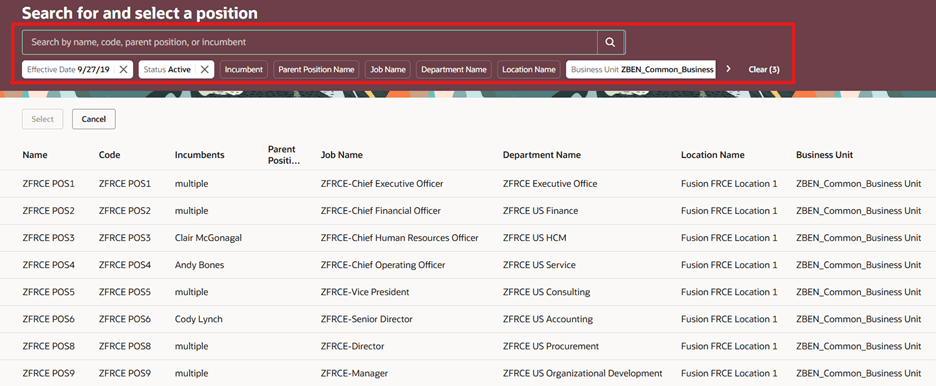Click the magnifier search icon
This screenshot has width=936, height=386.
(x=610, y=42)
